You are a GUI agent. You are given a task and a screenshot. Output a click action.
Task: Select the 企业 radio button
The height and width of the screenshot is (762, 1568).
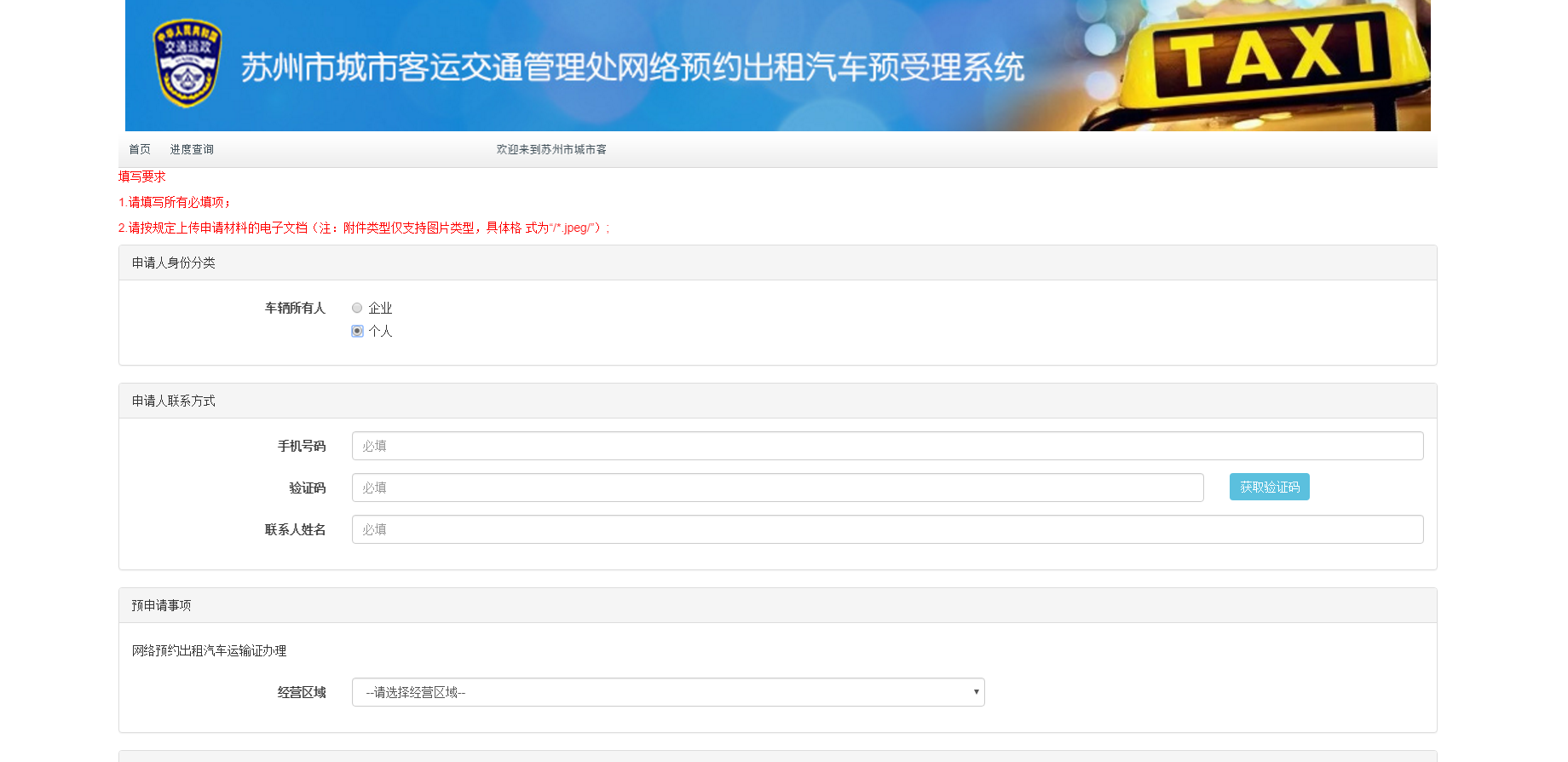point(357,308)
